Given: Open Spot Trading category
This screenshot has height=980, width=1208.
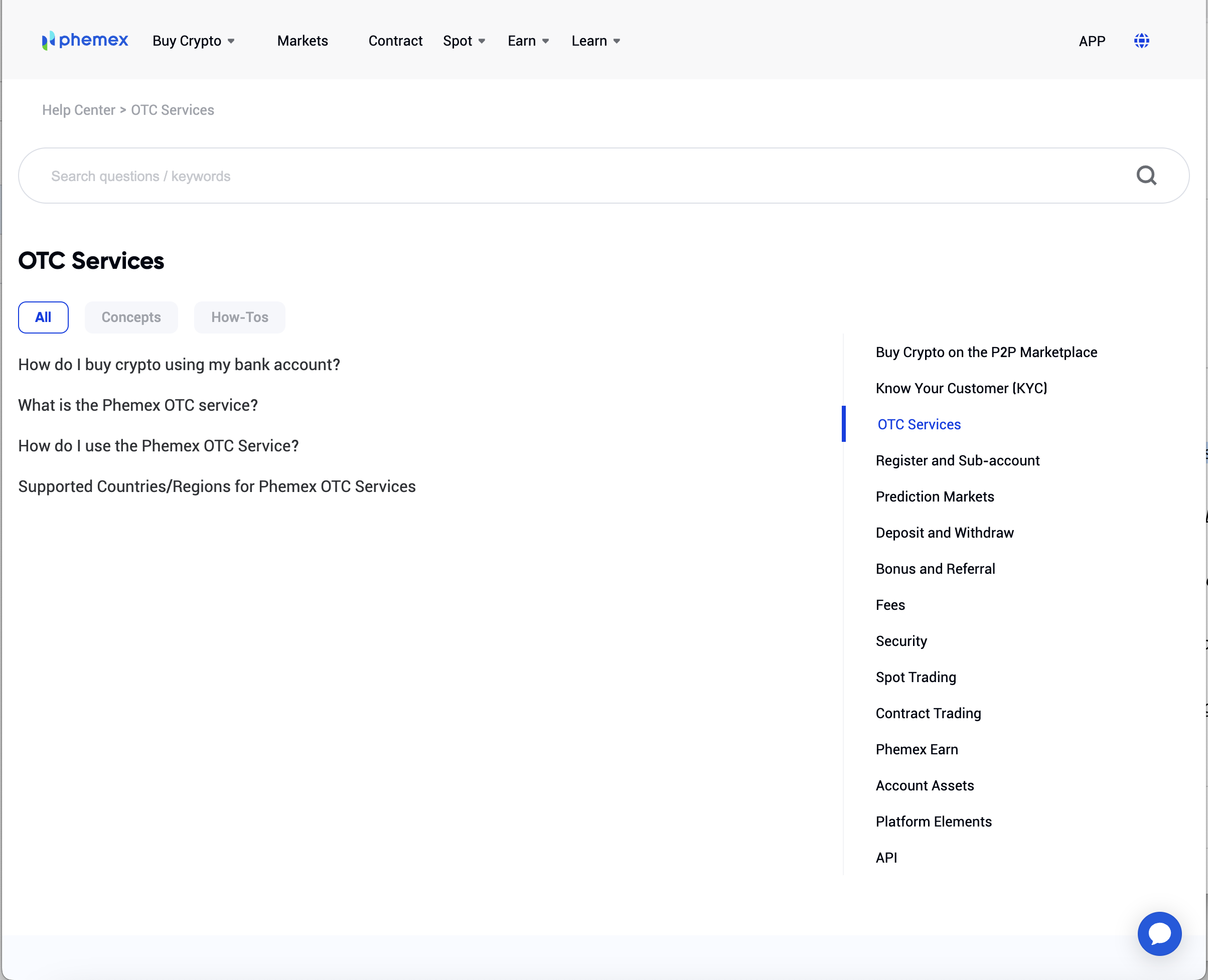Looking at the screenshot, I should tap(916, 678).
